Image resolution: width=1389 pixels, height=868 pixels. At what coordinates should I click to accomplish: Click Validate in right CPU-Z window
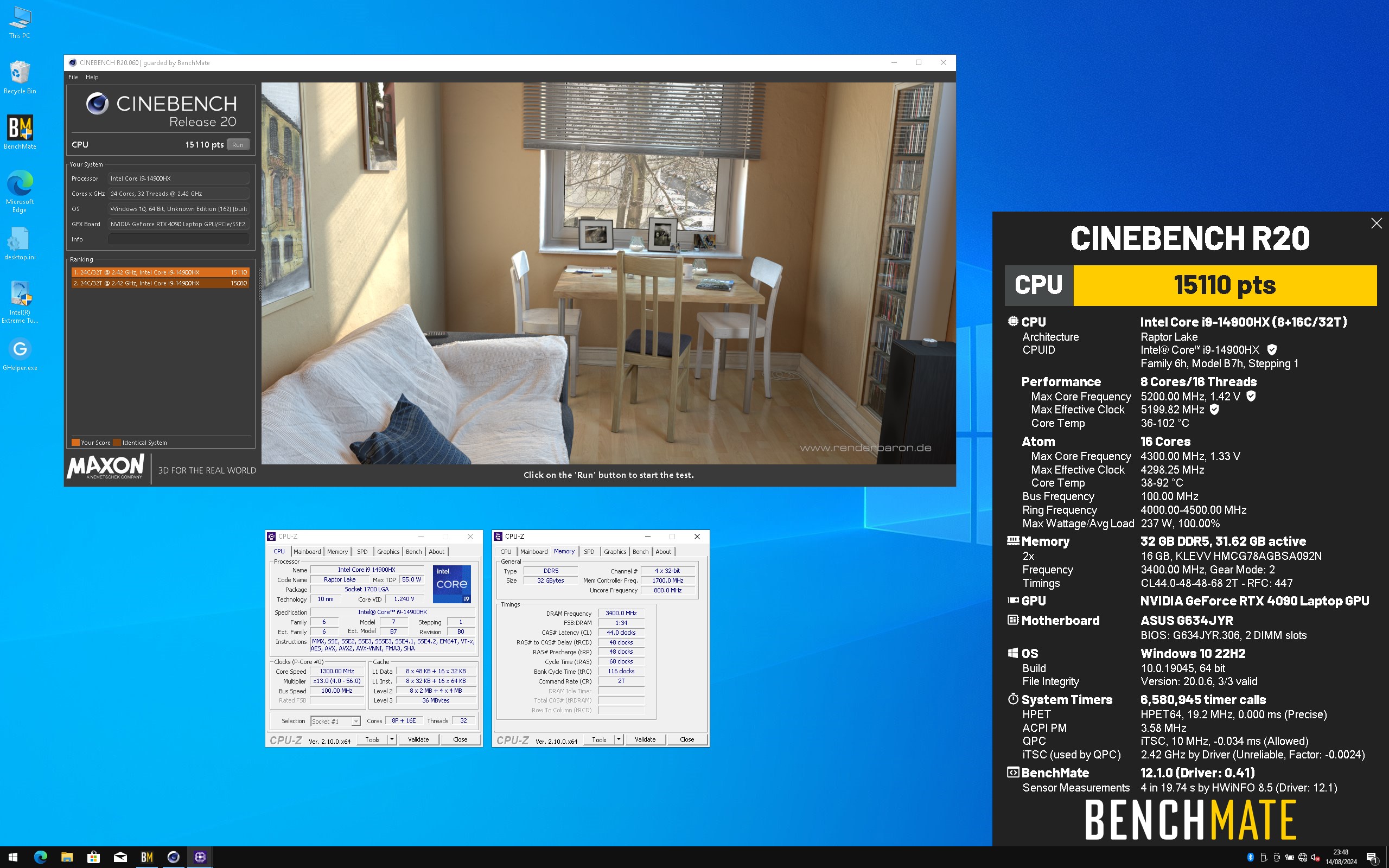[645, 739]
